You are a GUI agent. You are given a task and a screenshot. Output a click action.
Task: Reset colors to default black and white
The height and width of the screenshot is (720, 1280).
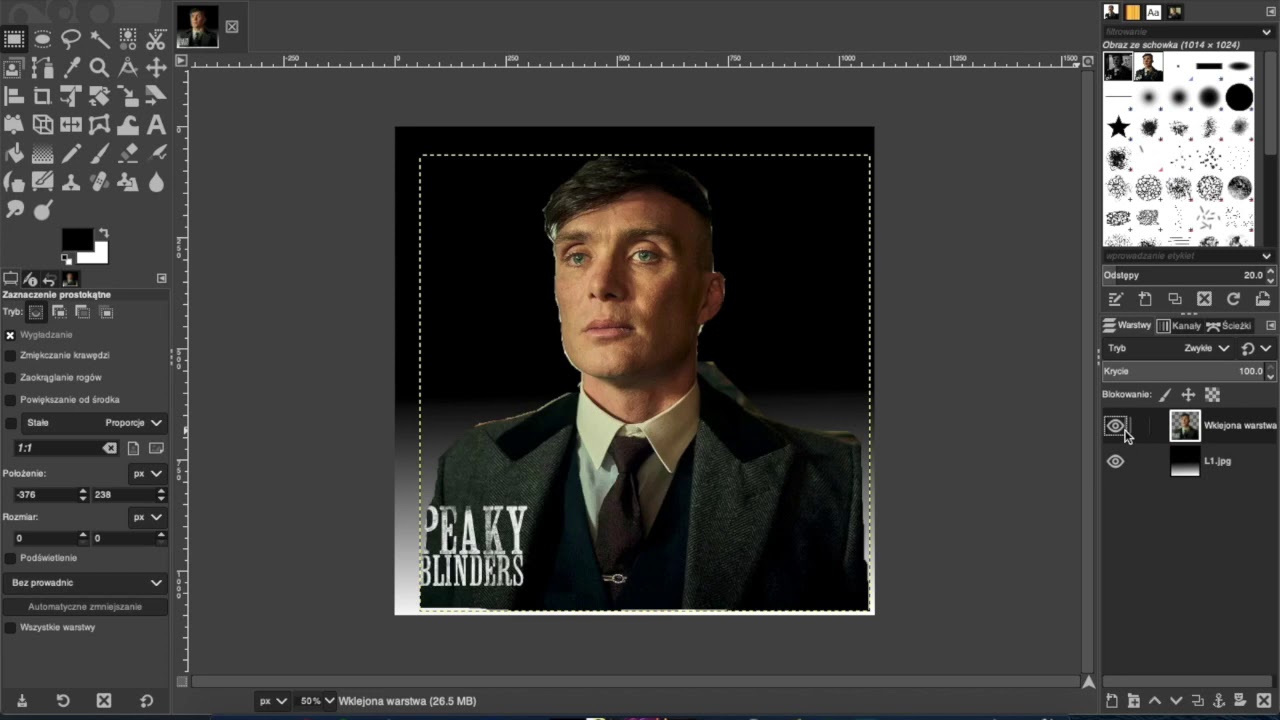point(67,258)
